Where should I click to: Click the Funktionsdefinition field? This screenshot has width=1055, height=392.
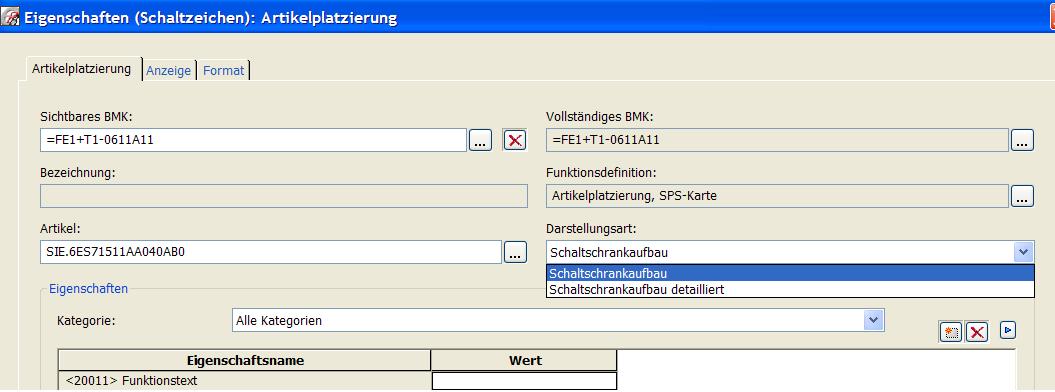(778, 196)
